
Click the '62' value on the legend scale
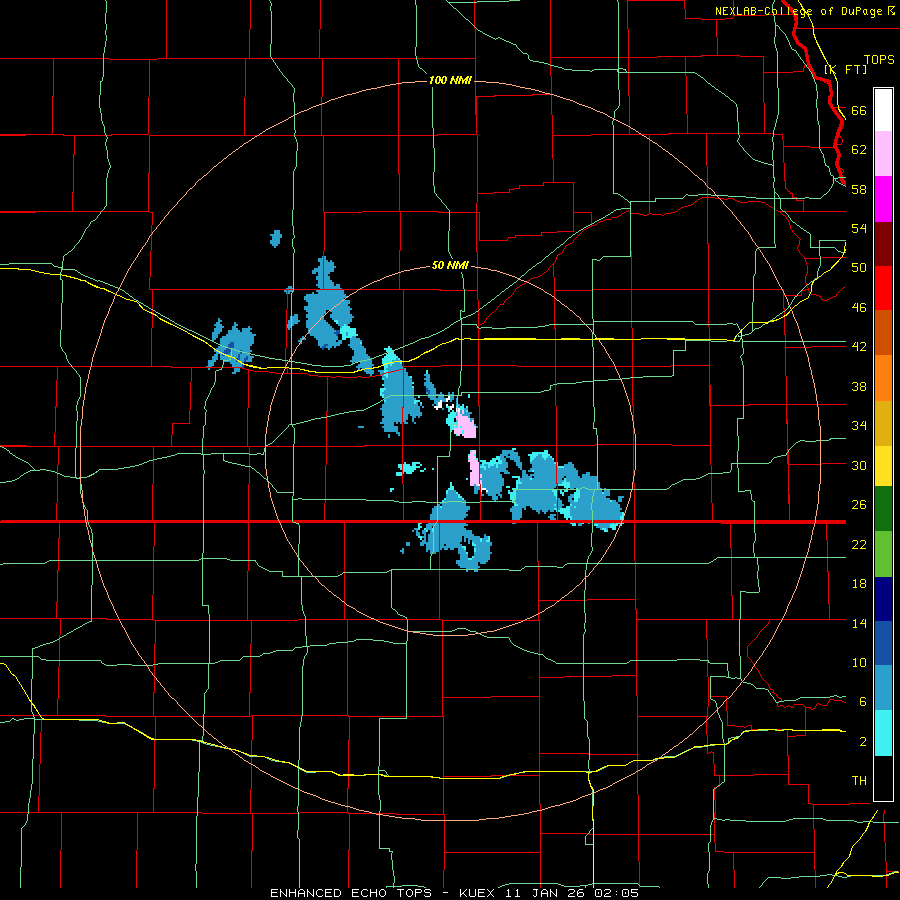coord(859,150)
